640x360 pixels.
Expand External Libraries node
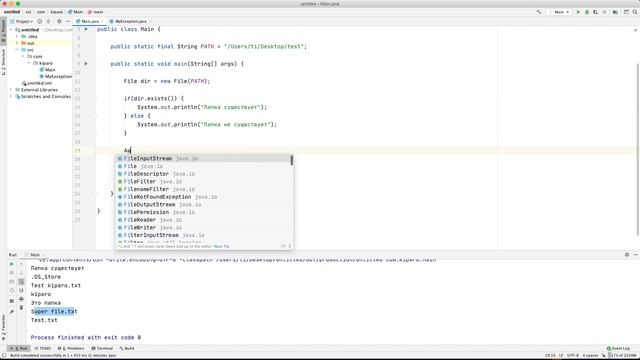pyautogui.click(x=11, y=90)
